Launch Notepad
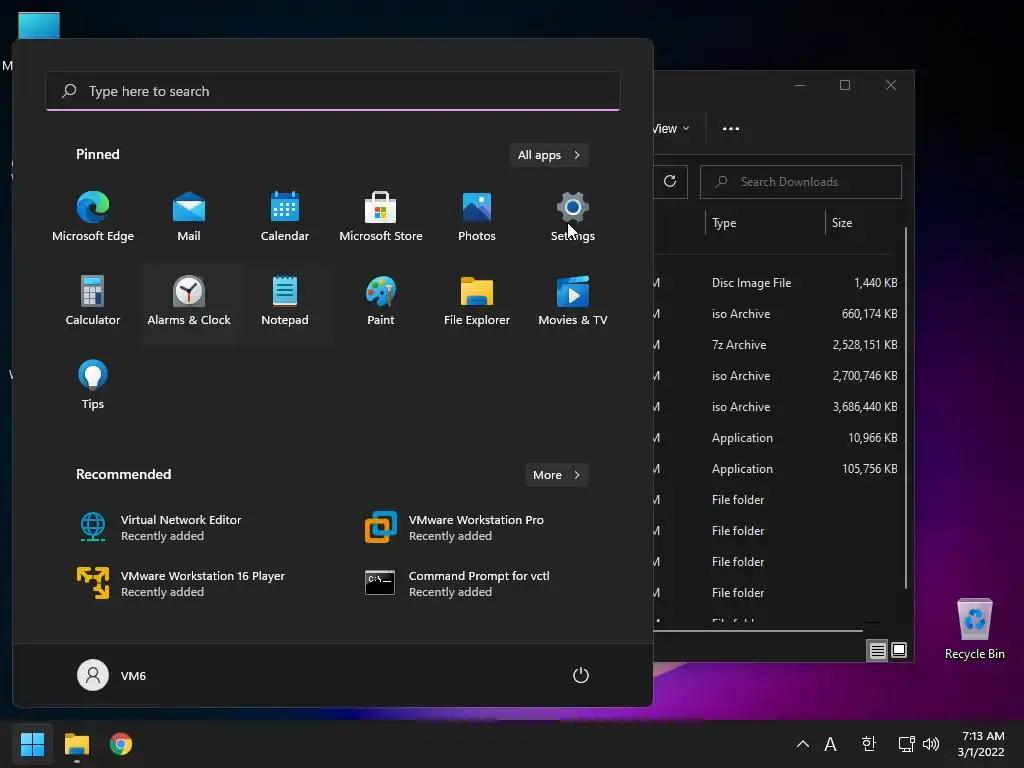This screenshot has height=768, width=1024. (x=285, y=301)
